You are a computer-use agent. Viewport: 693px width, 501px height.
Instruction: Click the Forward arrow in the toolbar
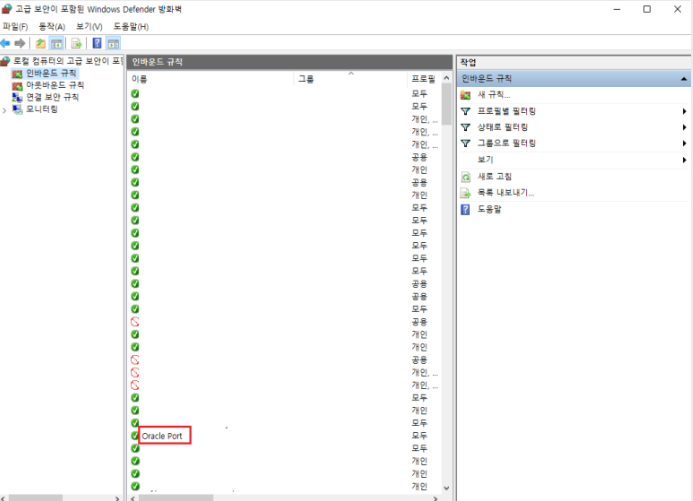pos(20,44)
